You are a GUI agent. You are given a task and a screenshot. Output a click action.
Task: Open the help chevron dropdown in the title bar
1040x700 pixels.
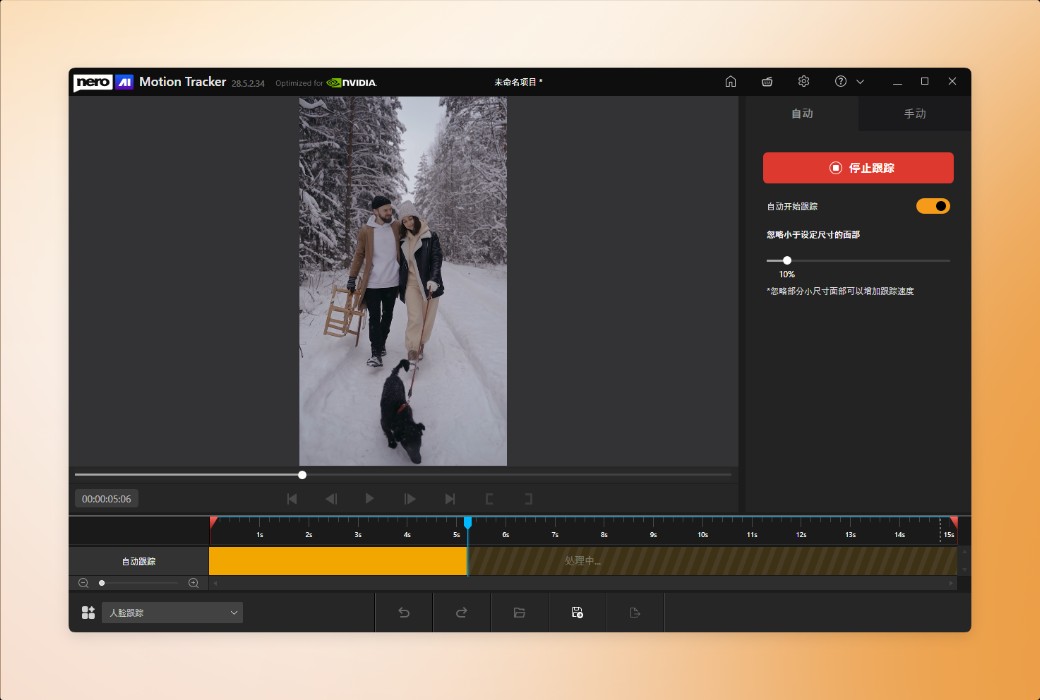pyautogui.click(x=858, y=81)
